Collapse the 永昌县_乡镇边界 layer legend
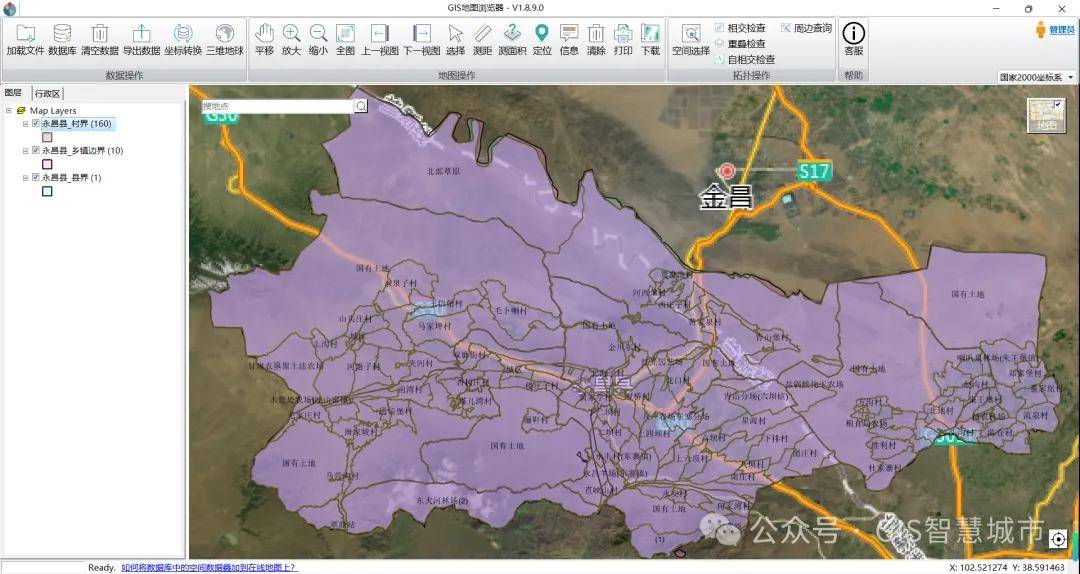Screen dimensions: 1080x574 pyautogui.click(x=25, y=151)
